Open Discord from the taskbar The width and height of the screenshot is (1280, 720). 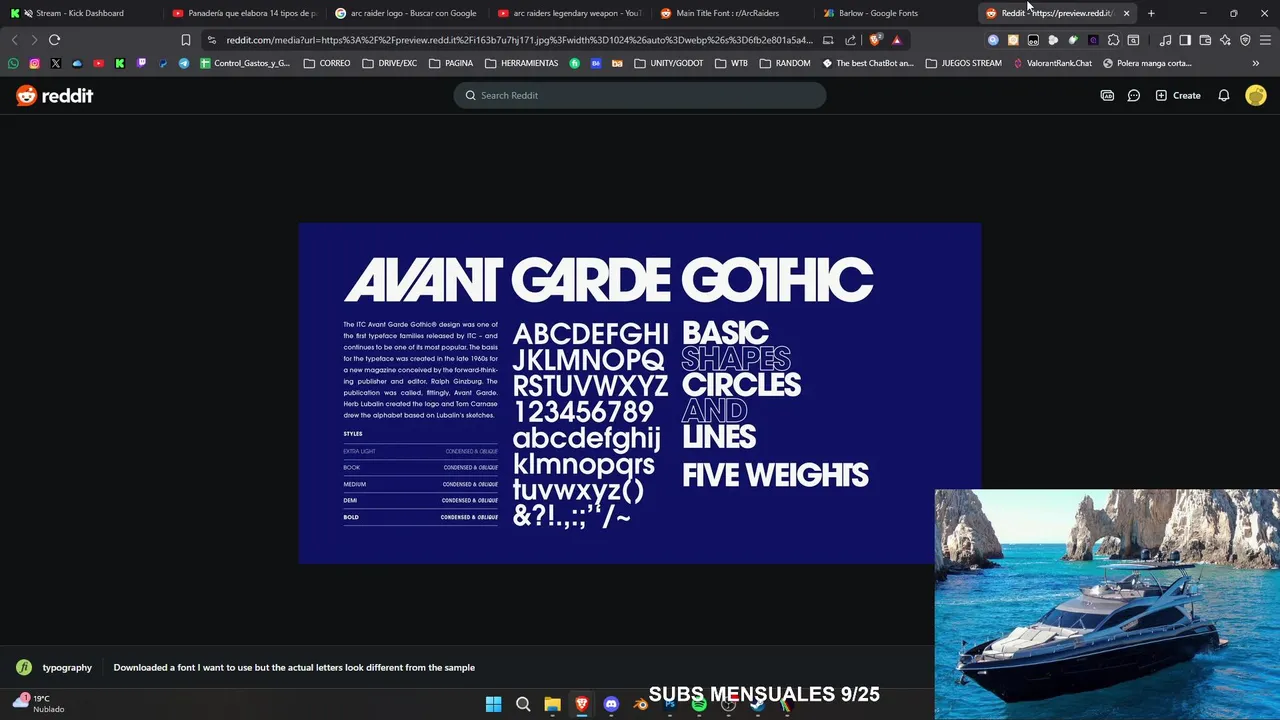coord(611,704)
